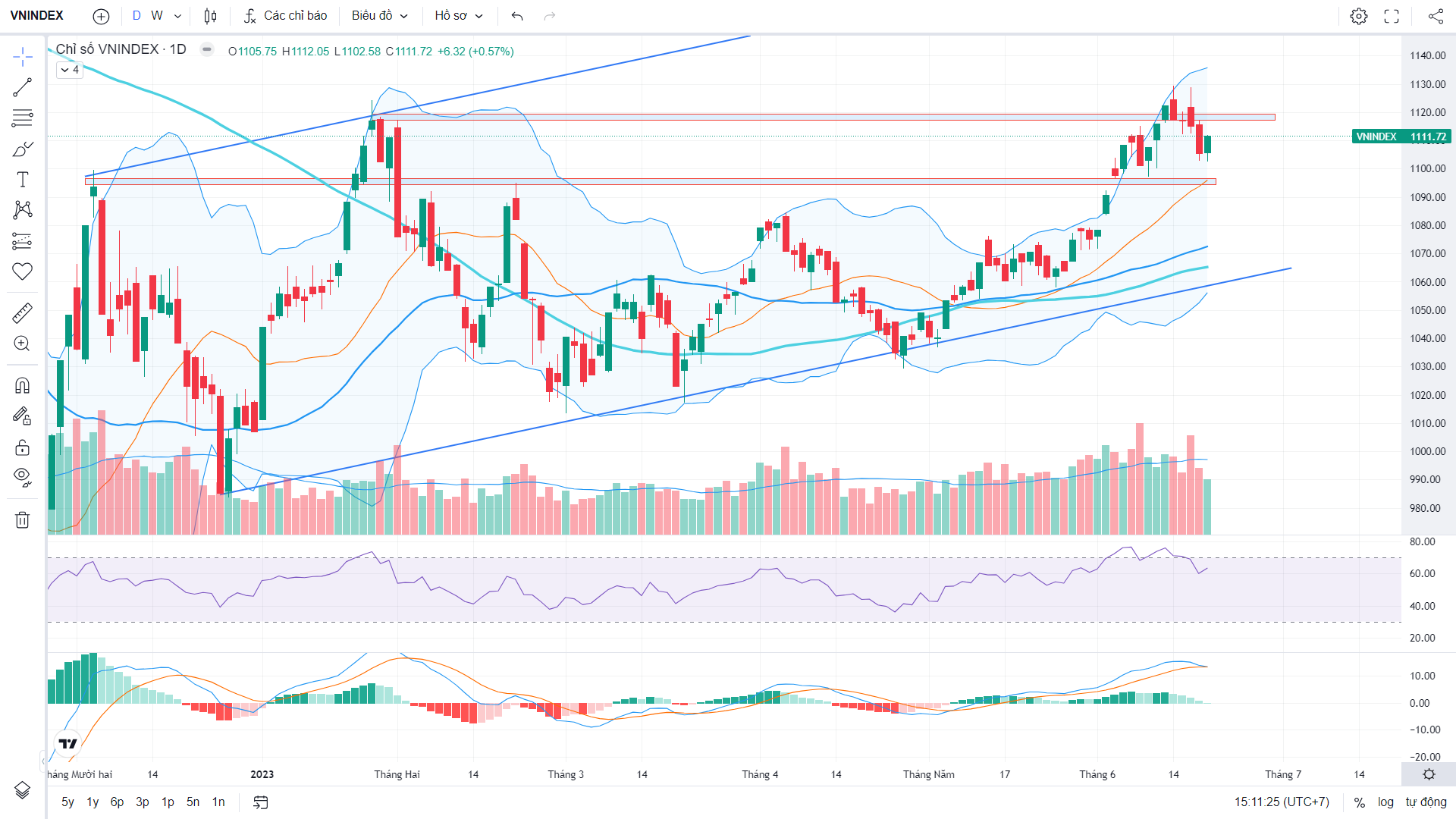1456x819 pixels.
Task: Open chart settings gear icon
Action: [x=1359, y=16]
